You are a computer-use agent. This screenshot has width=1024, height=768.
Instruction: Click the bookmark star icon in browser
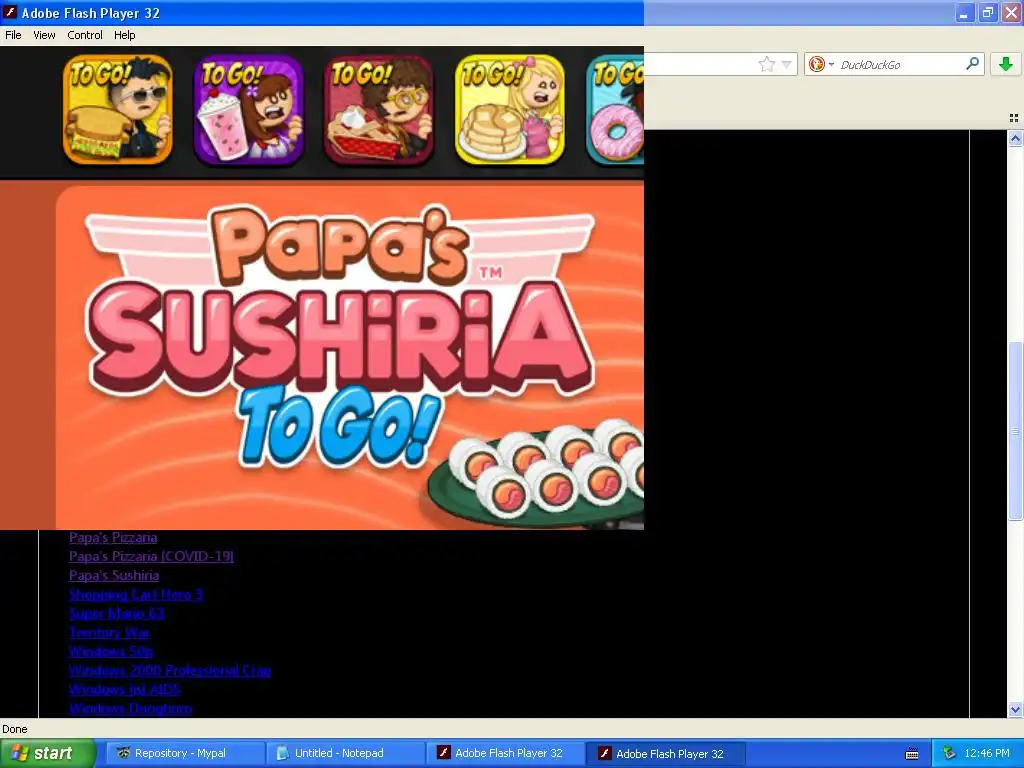click(767, 64)
